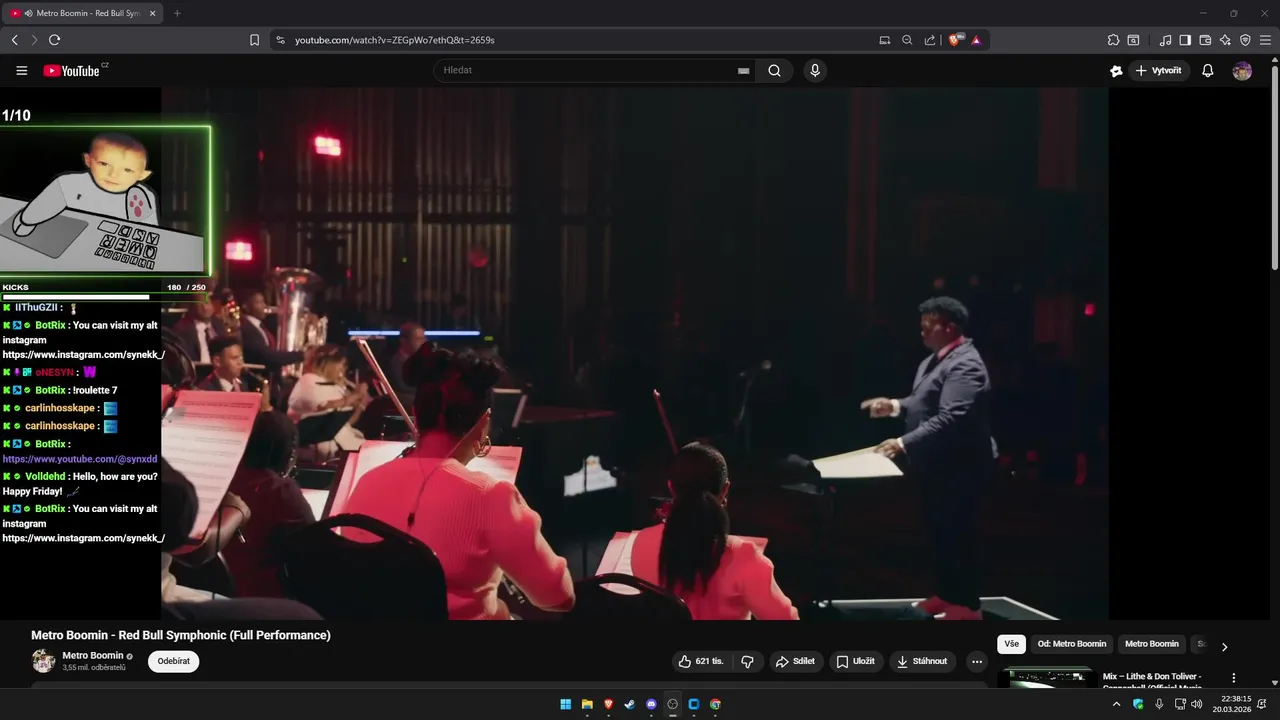
Task: Open Metro Boomin channel name link
Action: pos(93,656)
